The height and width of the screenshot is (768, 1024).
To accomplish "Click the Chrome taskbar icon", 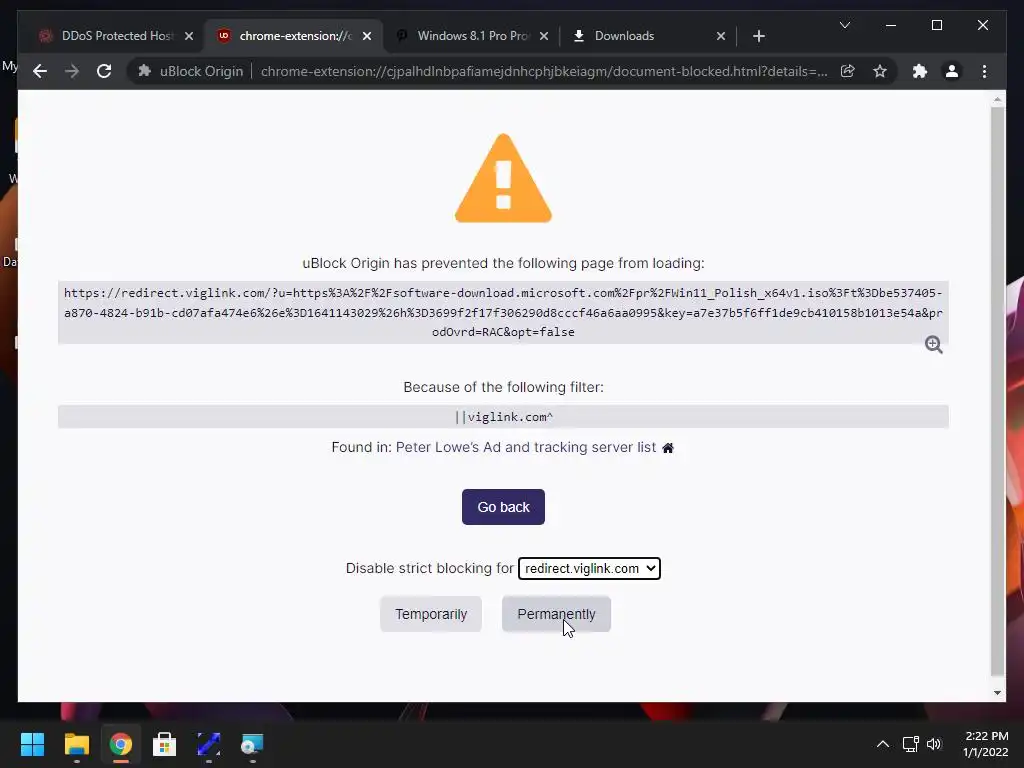I will pos(120,744).
